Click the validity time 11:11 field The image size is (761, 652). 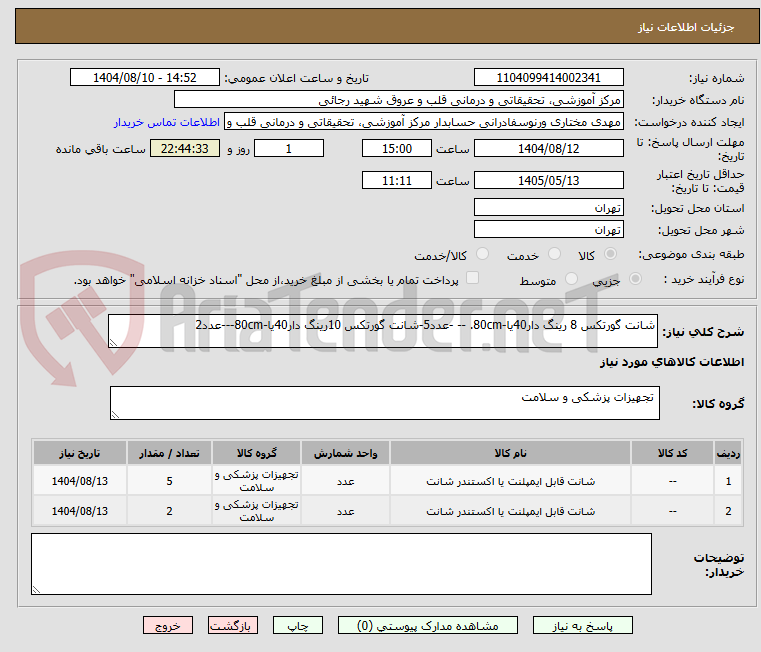397,180
